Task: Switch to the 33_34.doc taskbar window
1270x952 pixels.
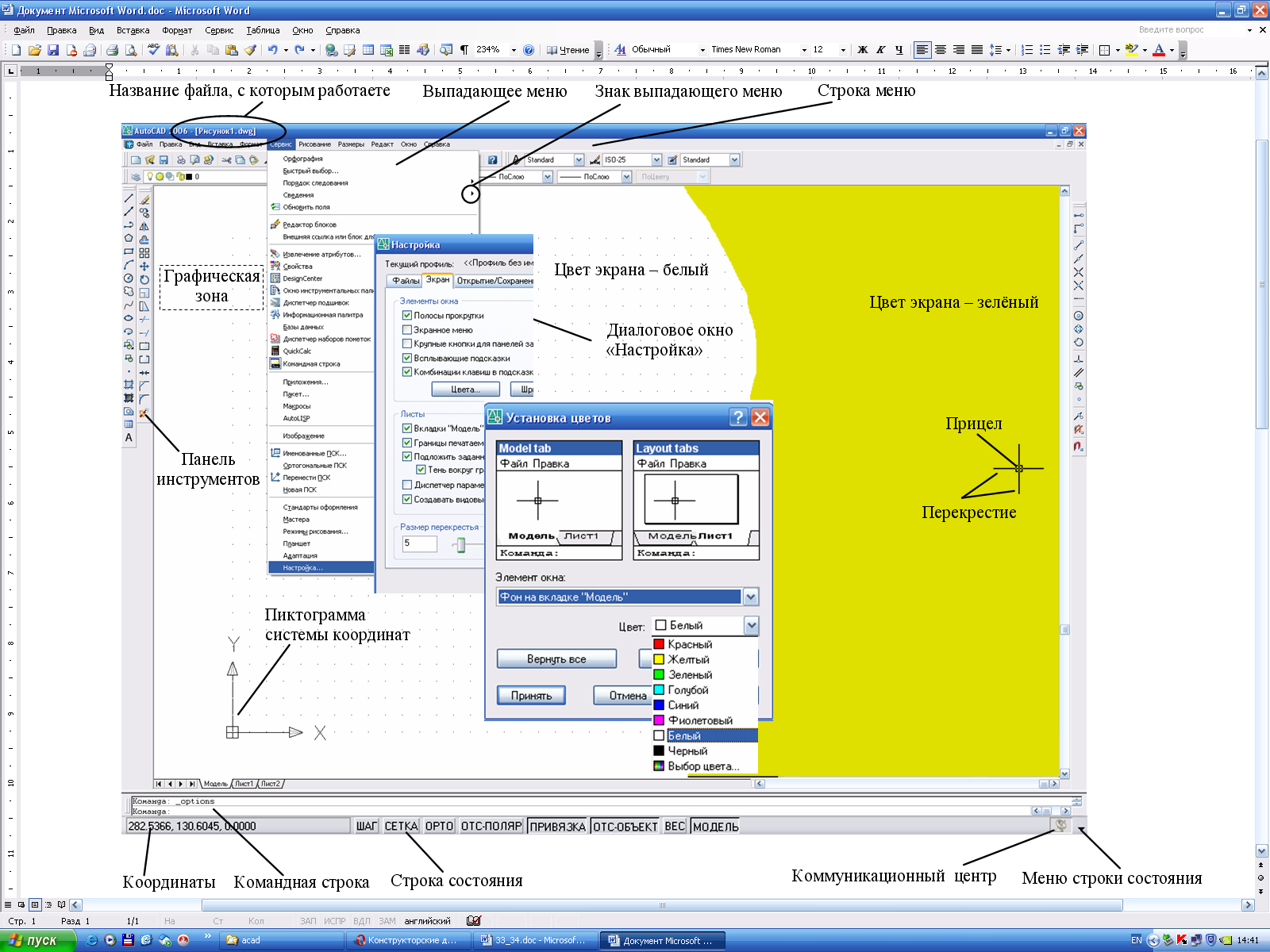Action: coord(536,940)
